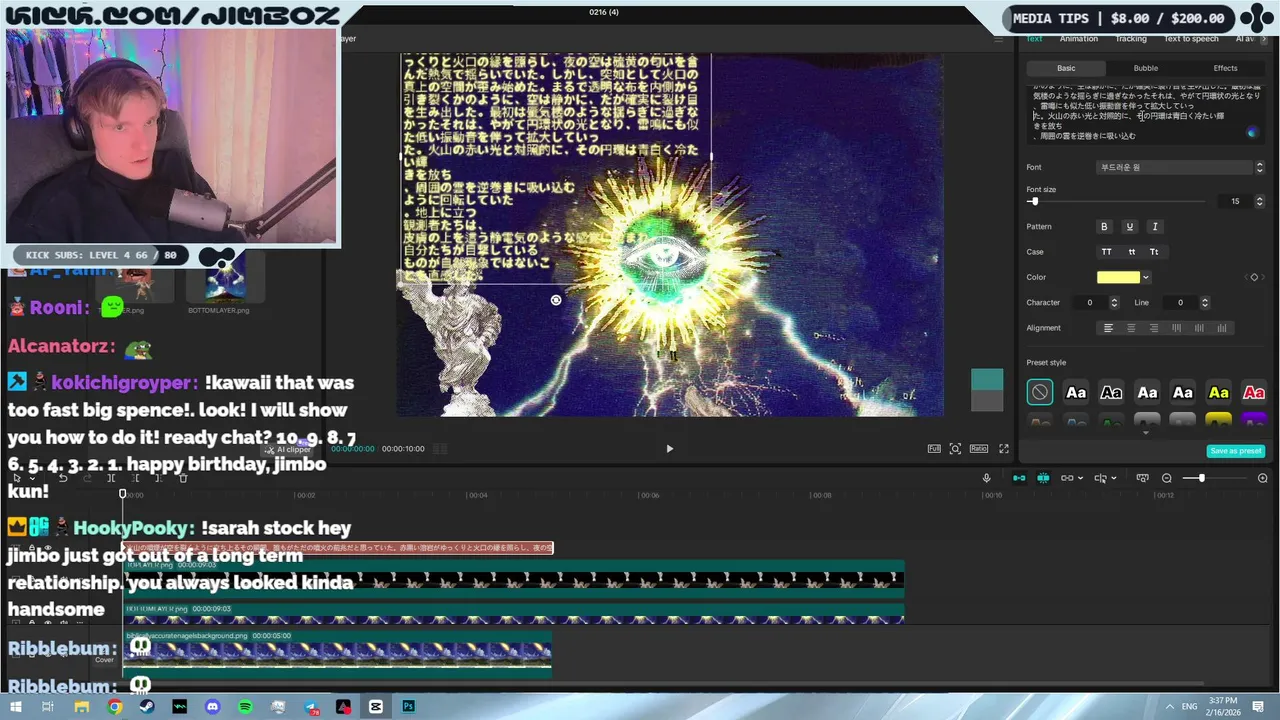Screen dimensions: 1280x720
Task: Click the timeline zoom slider handle
Action: pos(1201,478)
